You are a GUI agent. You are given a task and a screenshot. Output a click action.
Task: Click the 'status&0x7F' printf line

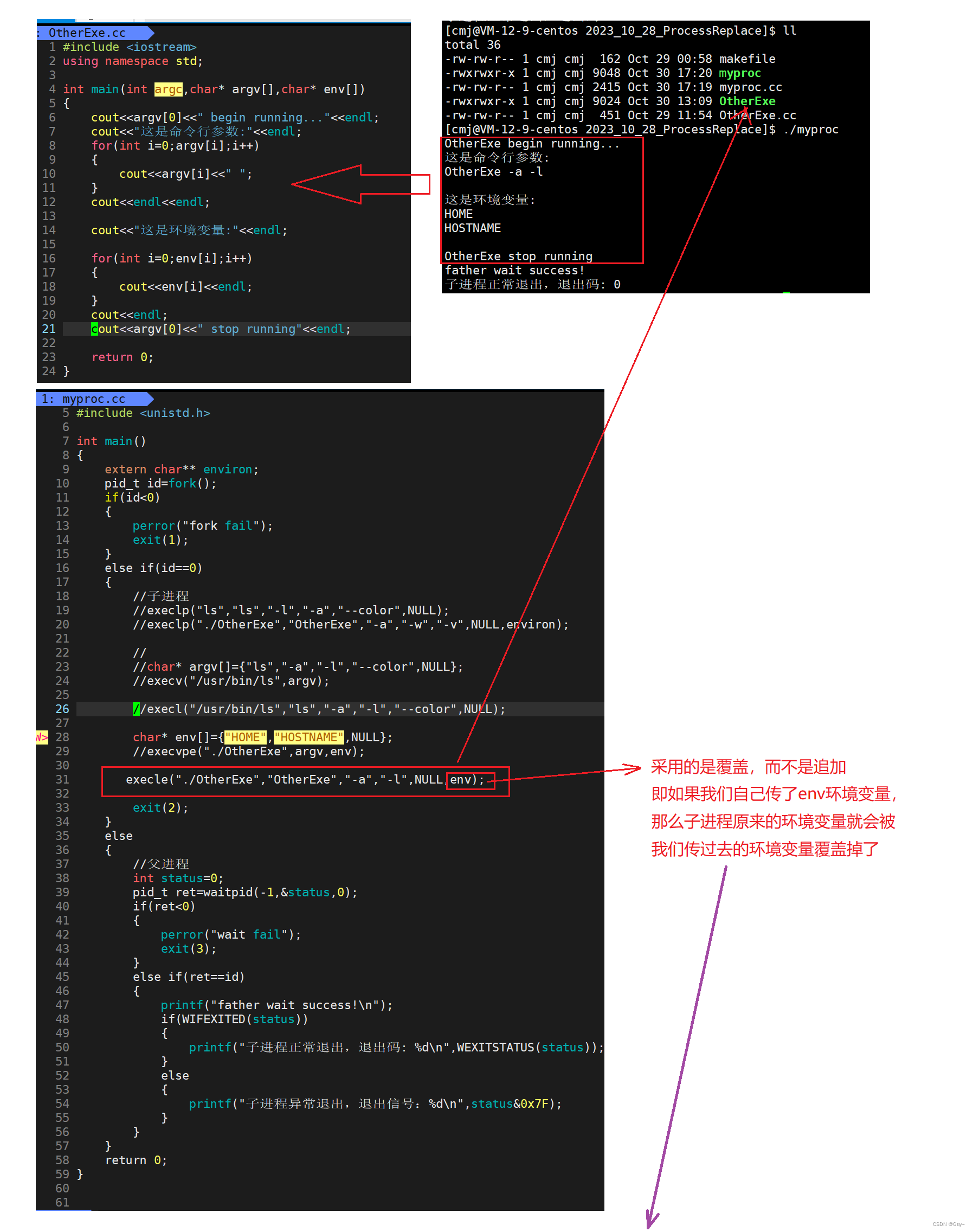click(376, 1104)
